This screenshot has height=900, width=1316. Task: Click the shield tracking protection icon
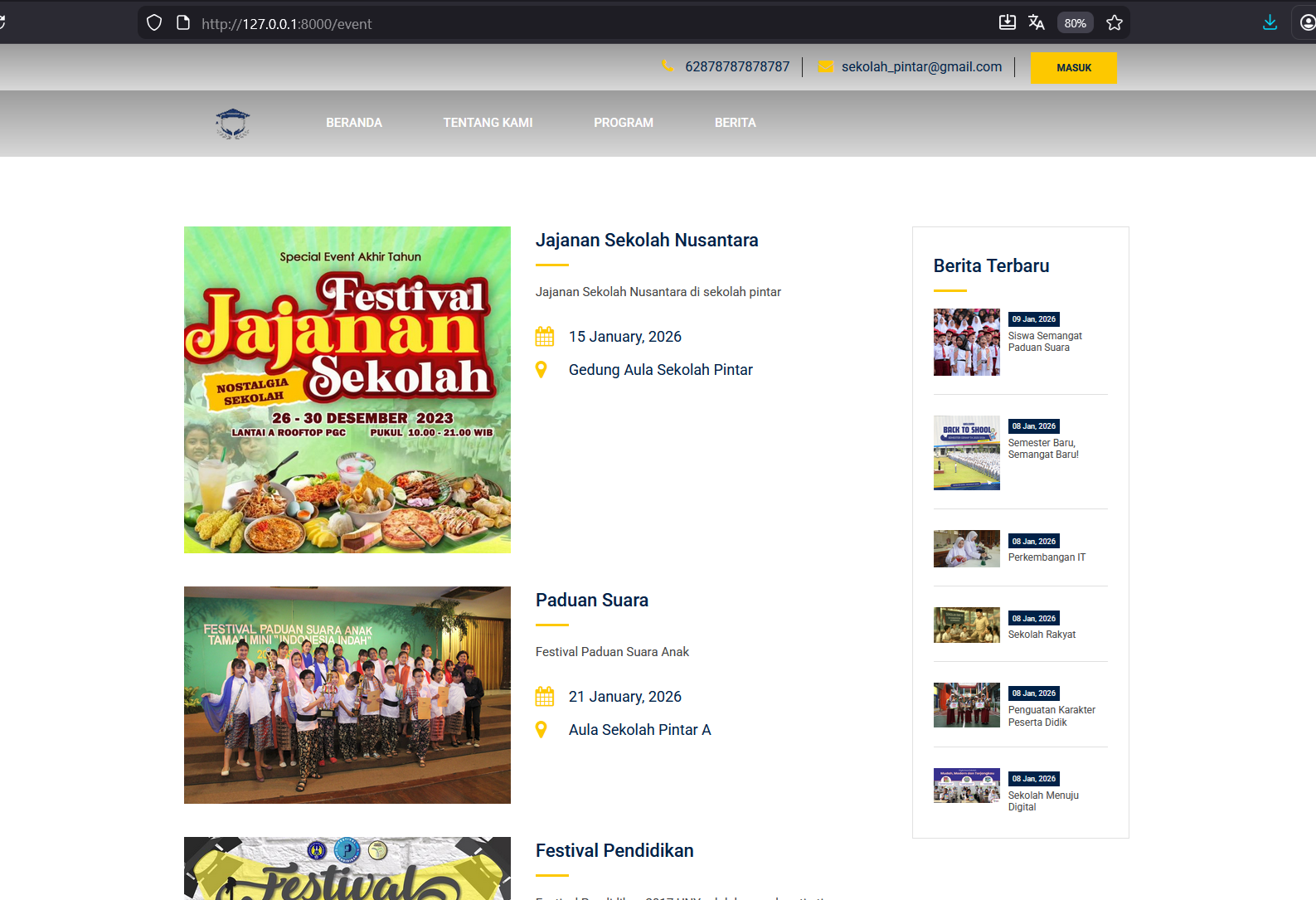tap(154, 23)
